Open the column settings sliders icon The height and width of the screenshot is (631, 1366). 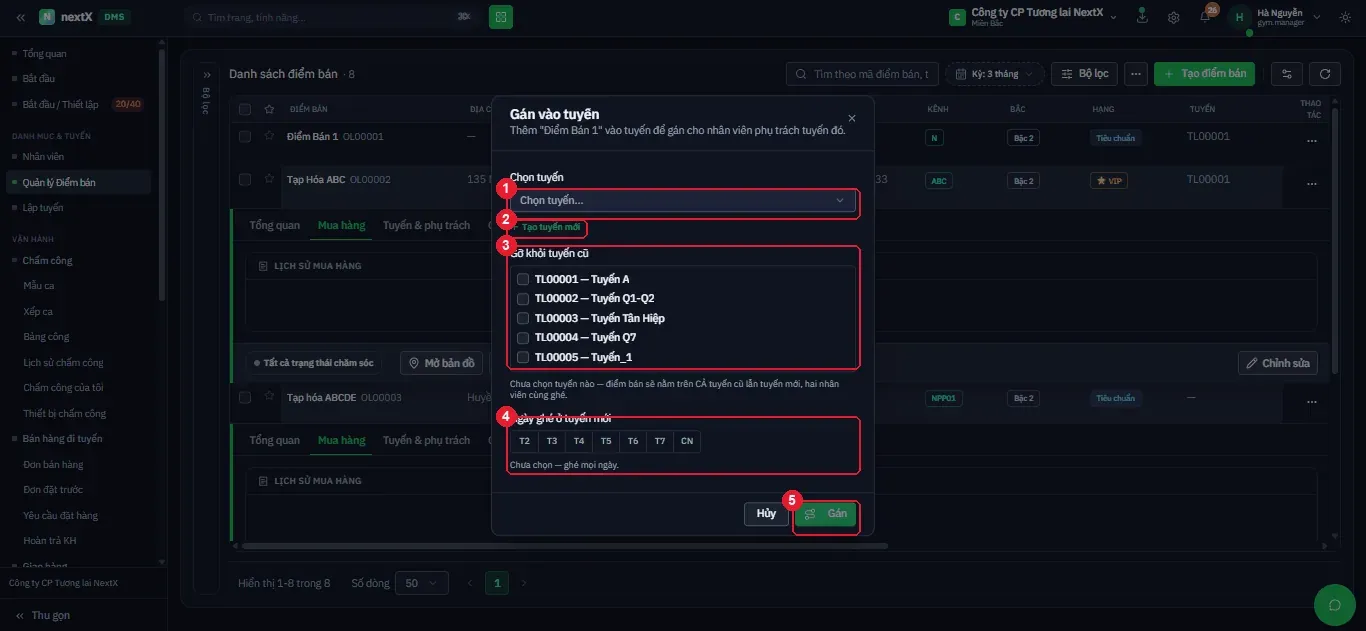pos(1286,74)
